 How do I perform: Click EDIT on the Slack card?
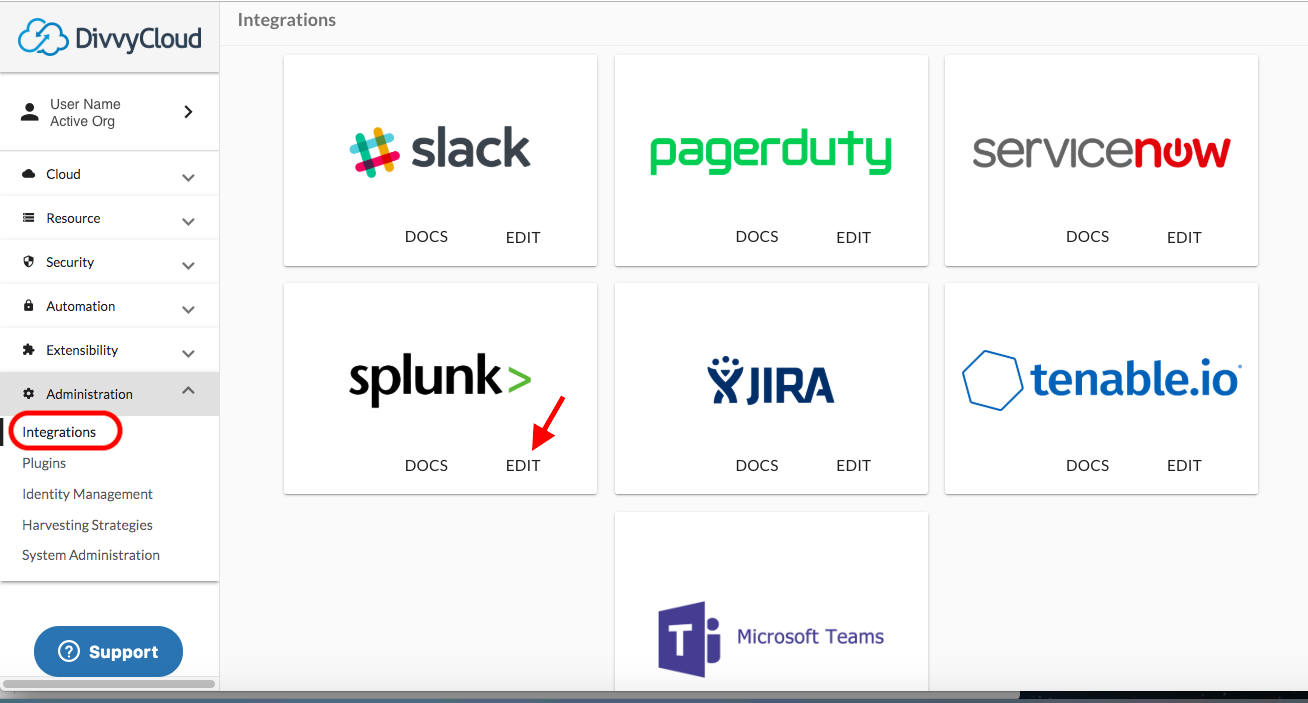pos(523,238)
